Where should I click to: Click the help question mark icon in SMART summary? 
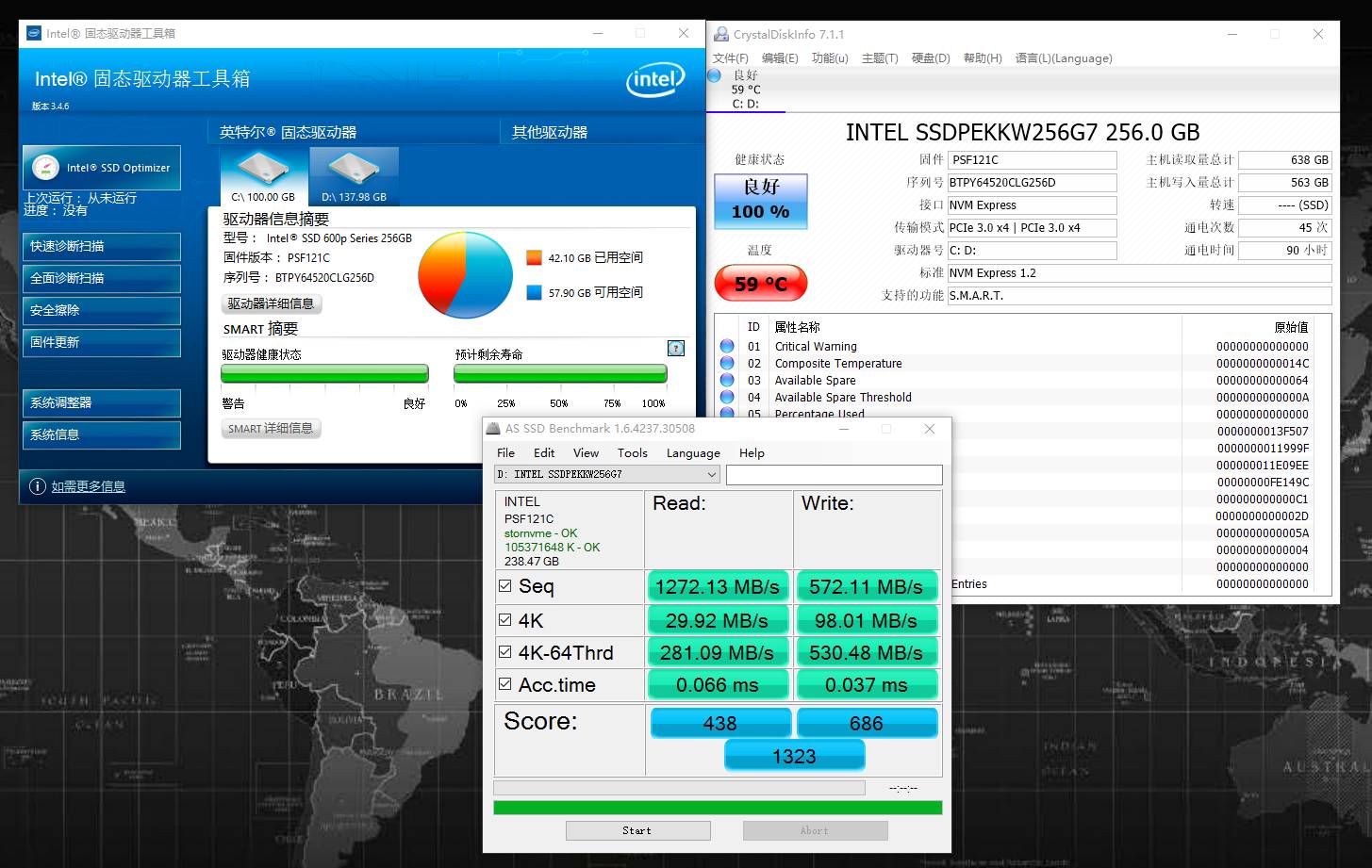coord(675,348)
